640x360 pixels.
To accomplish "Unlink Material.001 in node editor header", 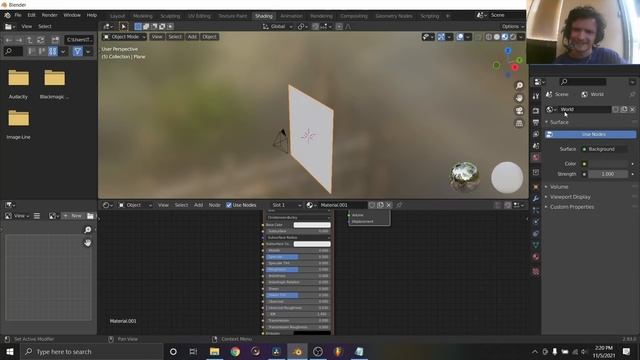I will point(389,205).
